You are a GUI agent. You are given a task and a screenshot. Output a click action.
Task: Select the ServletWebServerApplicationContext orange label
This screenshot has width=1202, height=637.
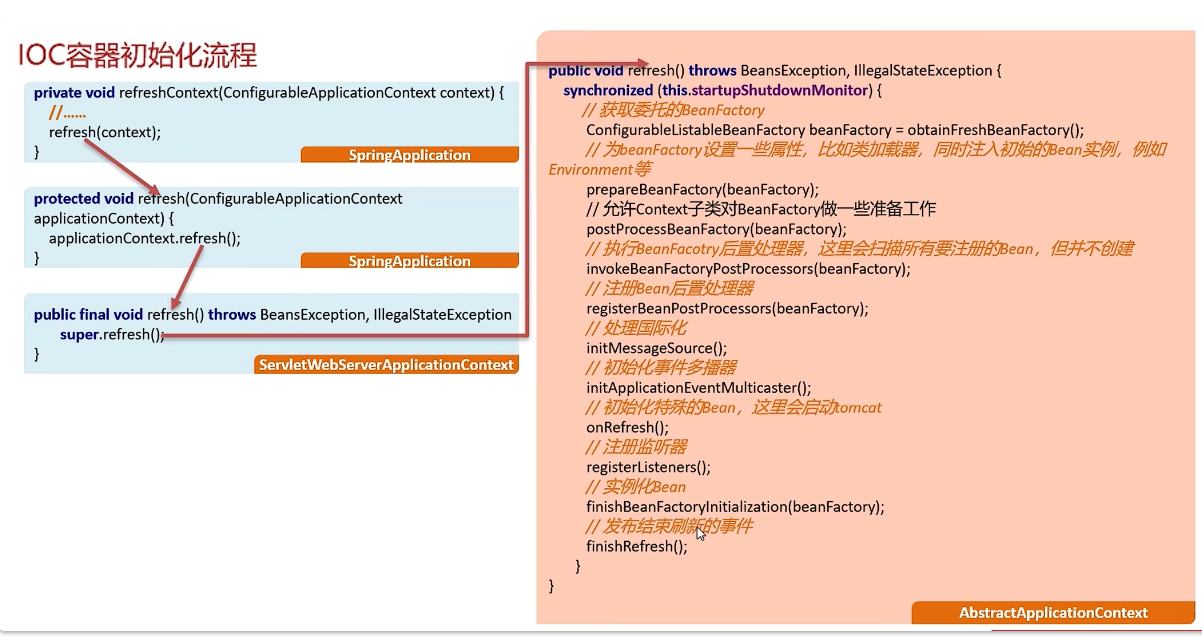click(386, 365)
